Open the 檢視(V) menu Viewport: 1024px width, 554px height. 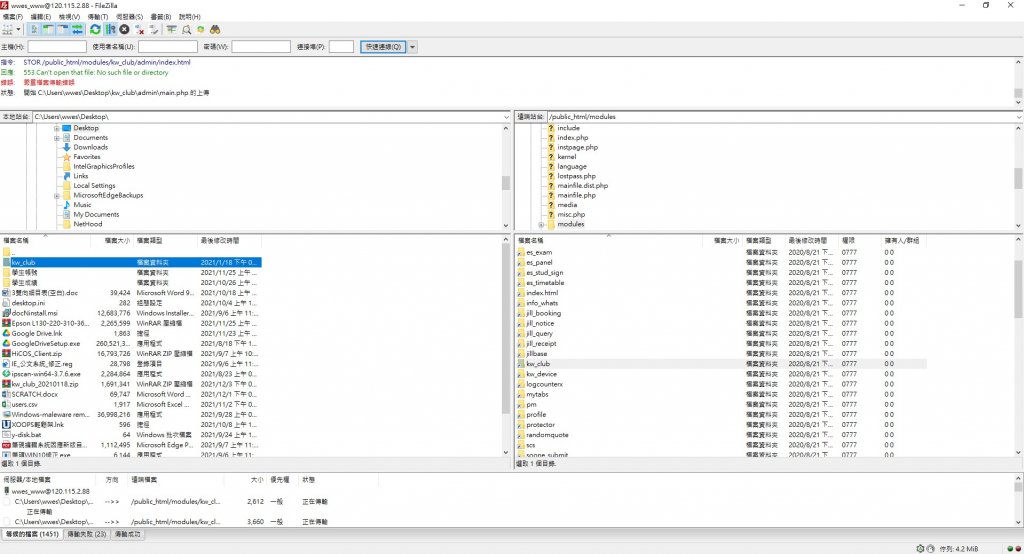69,16
